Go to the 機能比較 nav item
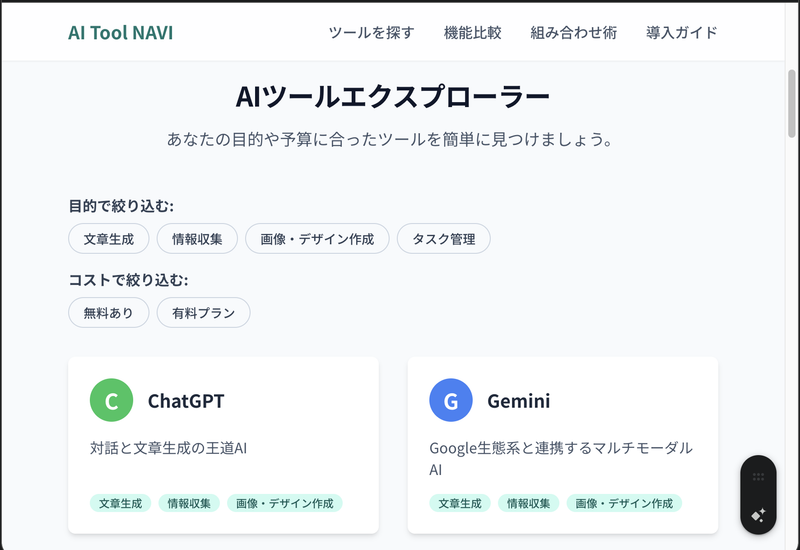 pos(472,33)
